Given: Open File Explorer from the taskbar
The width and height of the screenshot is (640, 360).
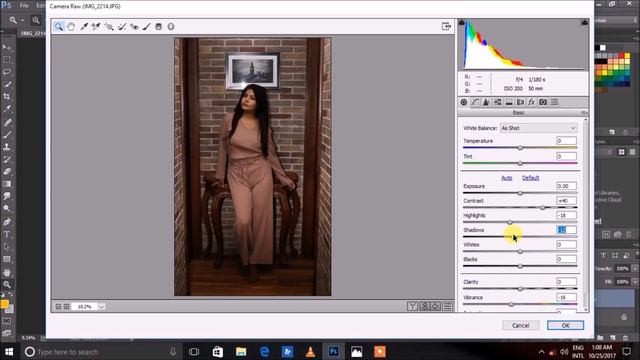Looking at the screenshot, I should point(241,351).
